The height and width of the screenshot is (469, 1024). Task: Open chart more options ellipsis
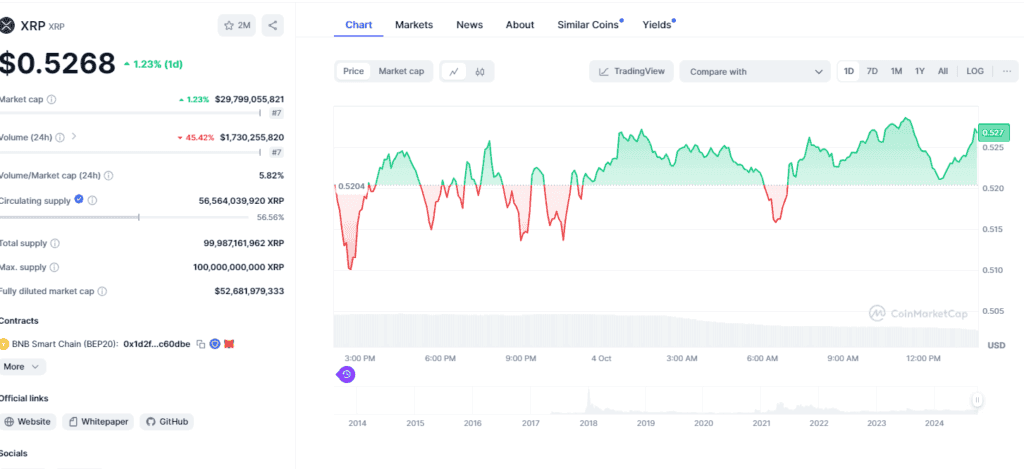click(1006, 71)
